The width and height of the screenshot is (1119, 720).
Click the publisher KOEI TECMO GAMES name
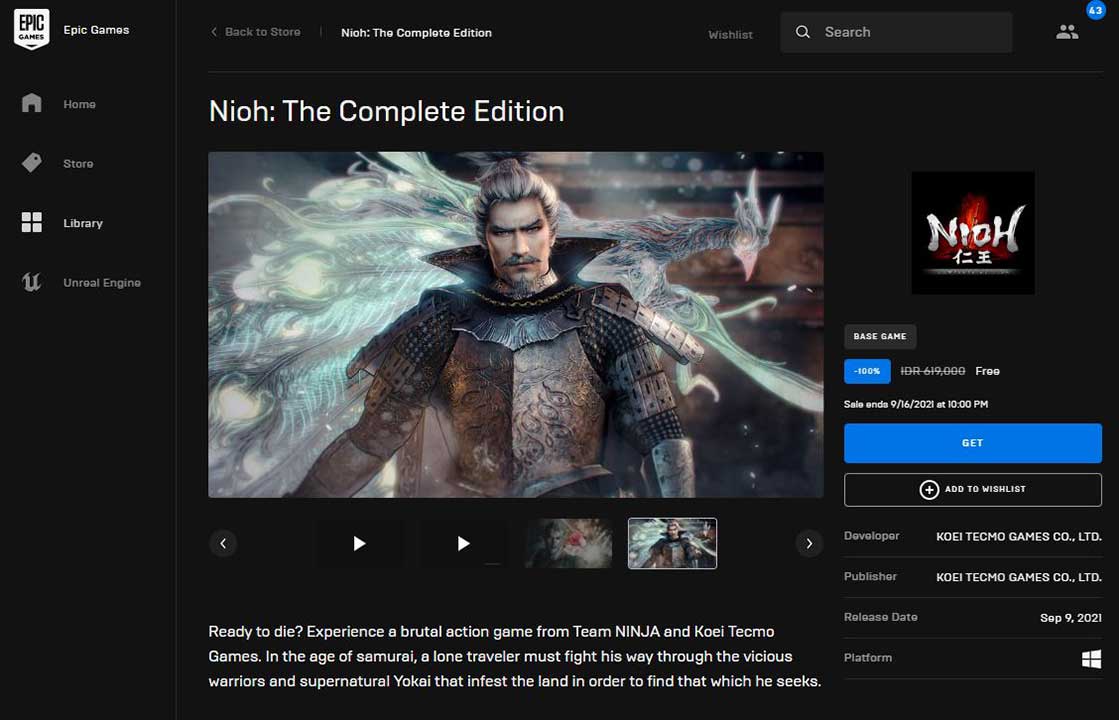1018,577
